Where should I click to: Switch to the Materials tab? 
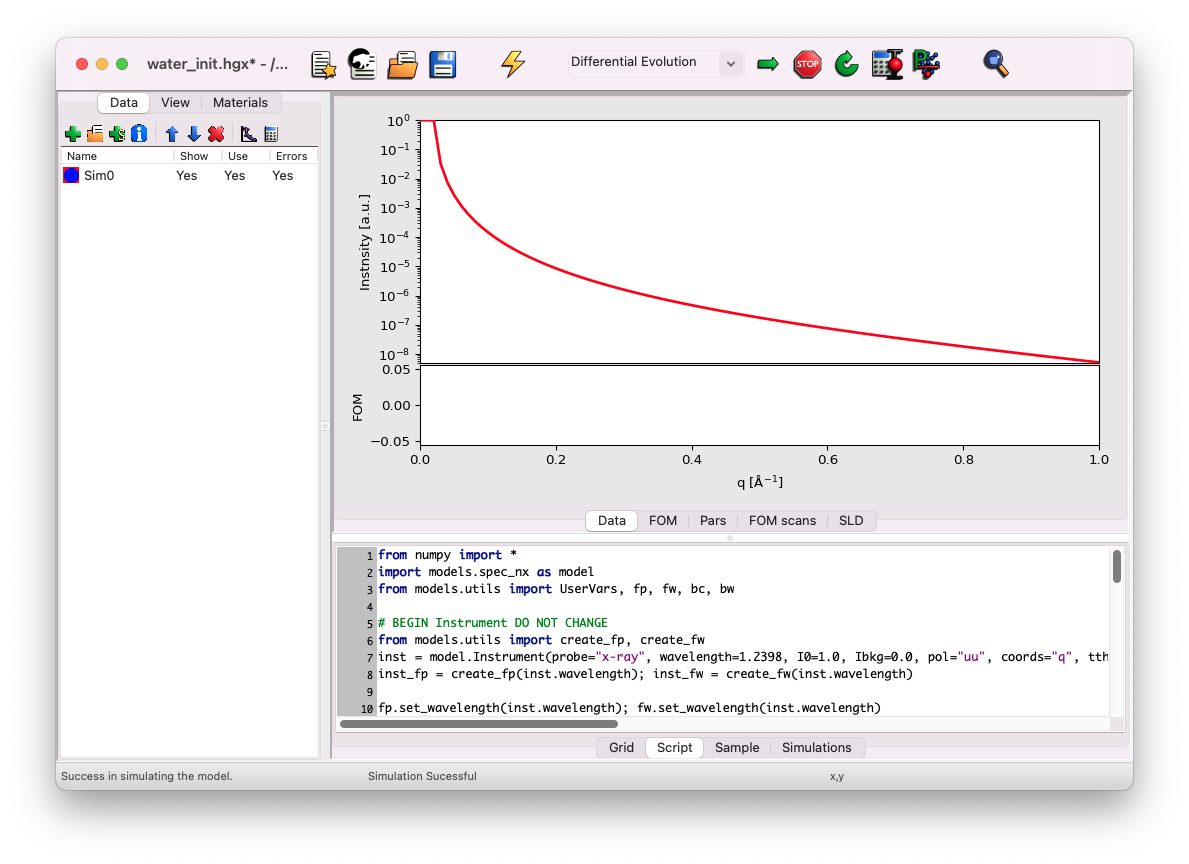pos(240,102)
